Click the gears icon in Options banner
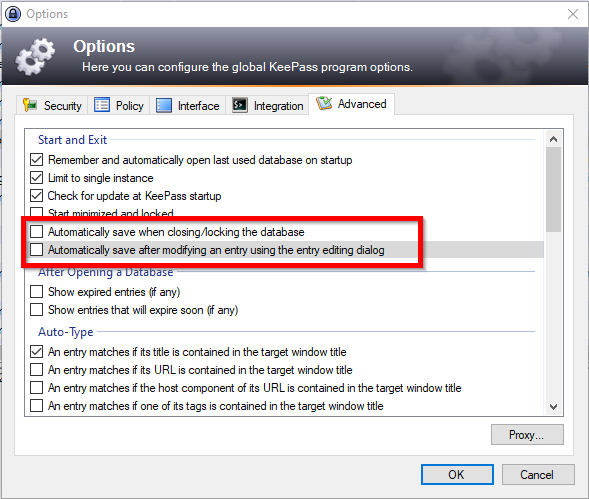This screenshot has height=499, width=589. click(35, 57)
